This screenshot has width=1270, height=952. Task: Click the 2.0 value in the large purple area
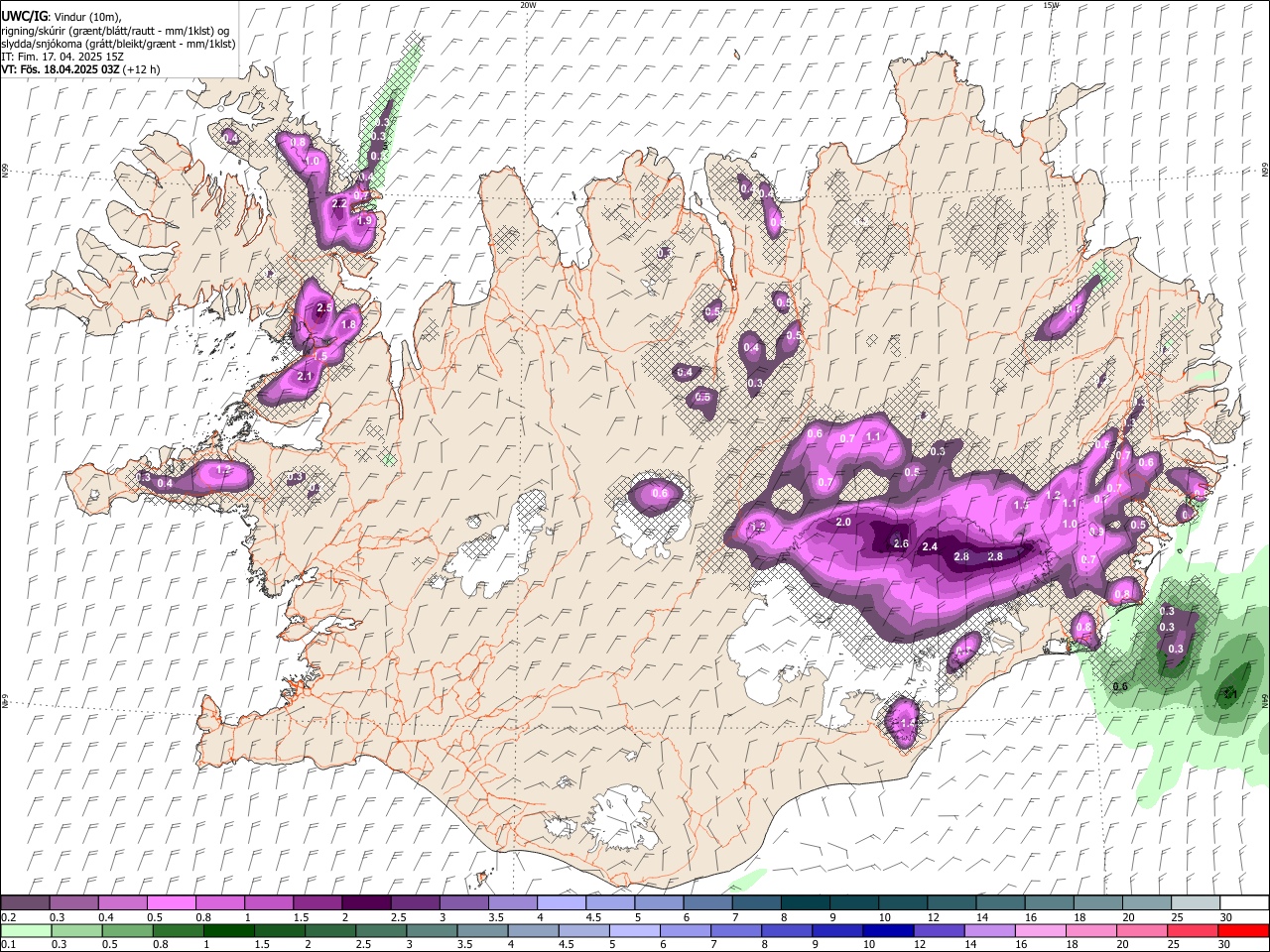click(x=844, y=522)
